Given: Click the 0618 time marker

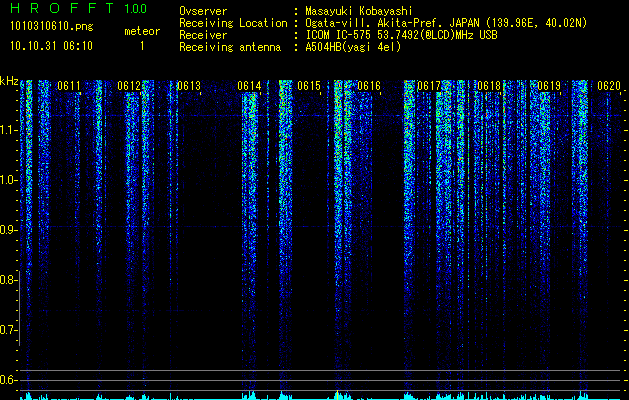Looking at the screenshot, I should 489,86.
